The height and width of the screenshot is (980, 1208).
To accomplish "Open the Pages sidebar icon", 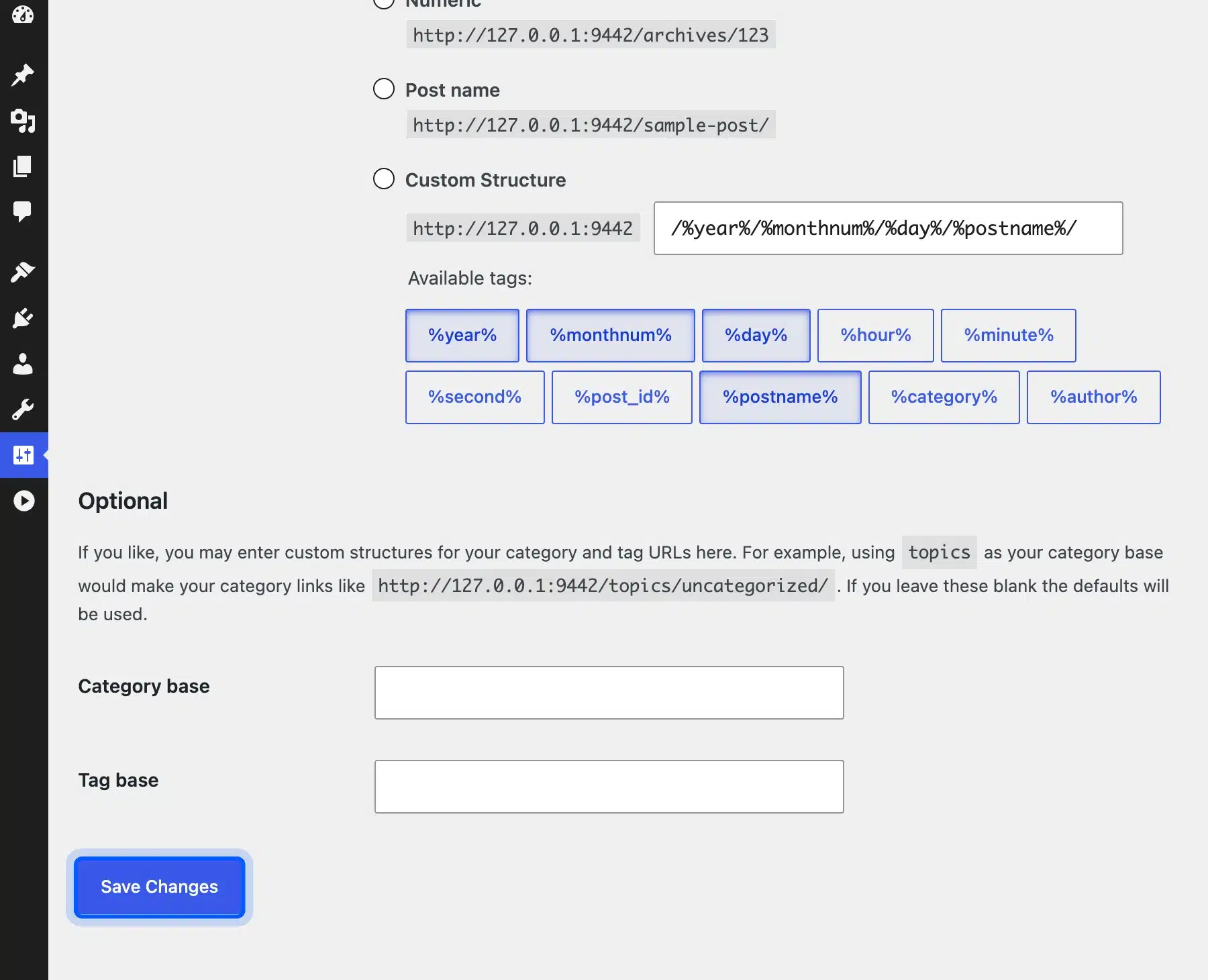I will click(x=23, y=166).
